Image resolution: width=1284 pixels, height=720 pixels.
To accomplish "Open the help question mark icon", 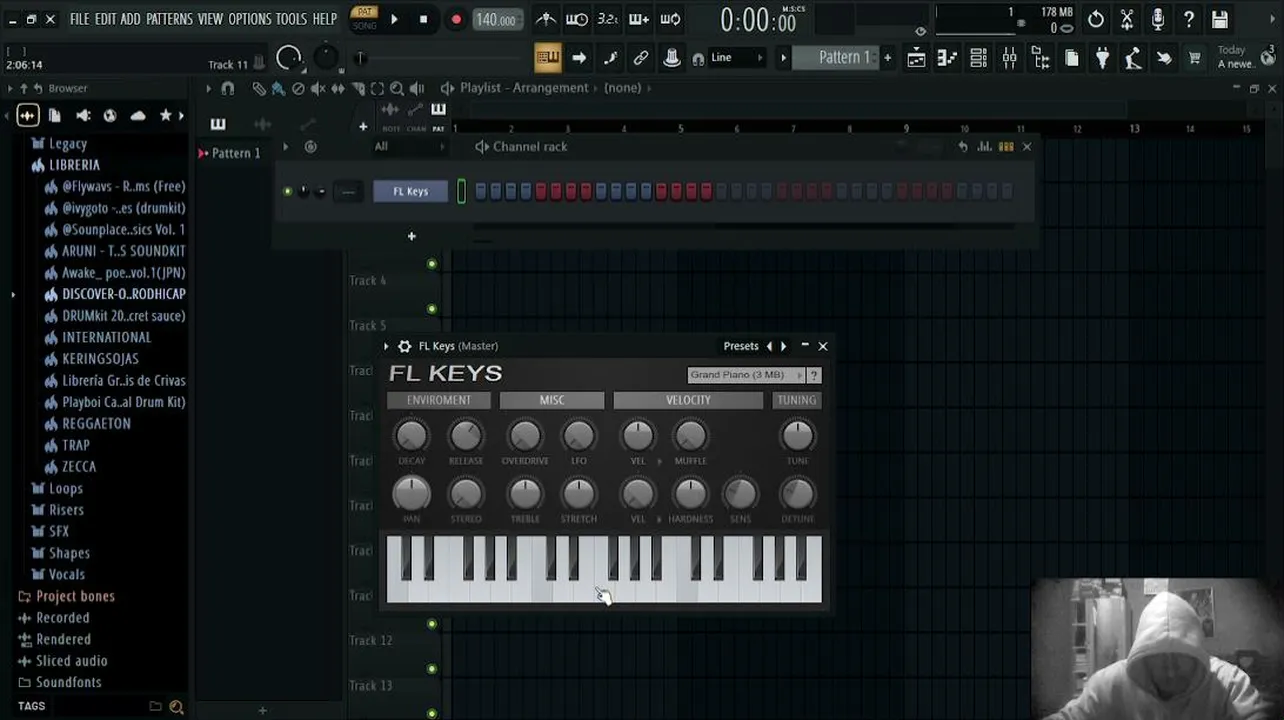I will [1189, 19].
